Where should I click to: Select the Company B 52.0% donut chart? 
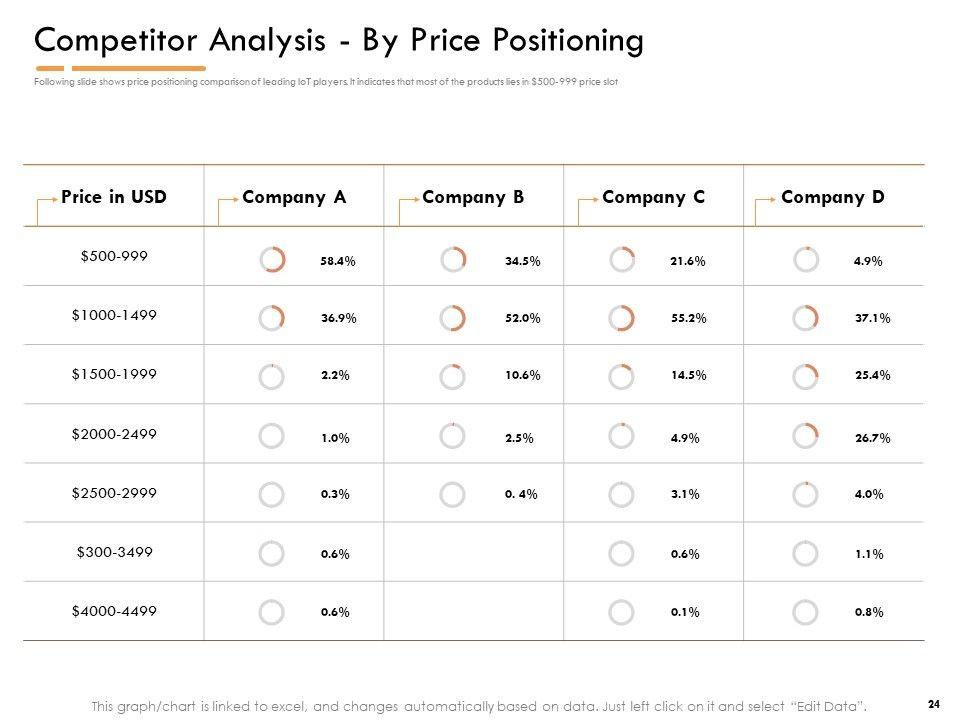pyautogui.click(x=452, y=318)
